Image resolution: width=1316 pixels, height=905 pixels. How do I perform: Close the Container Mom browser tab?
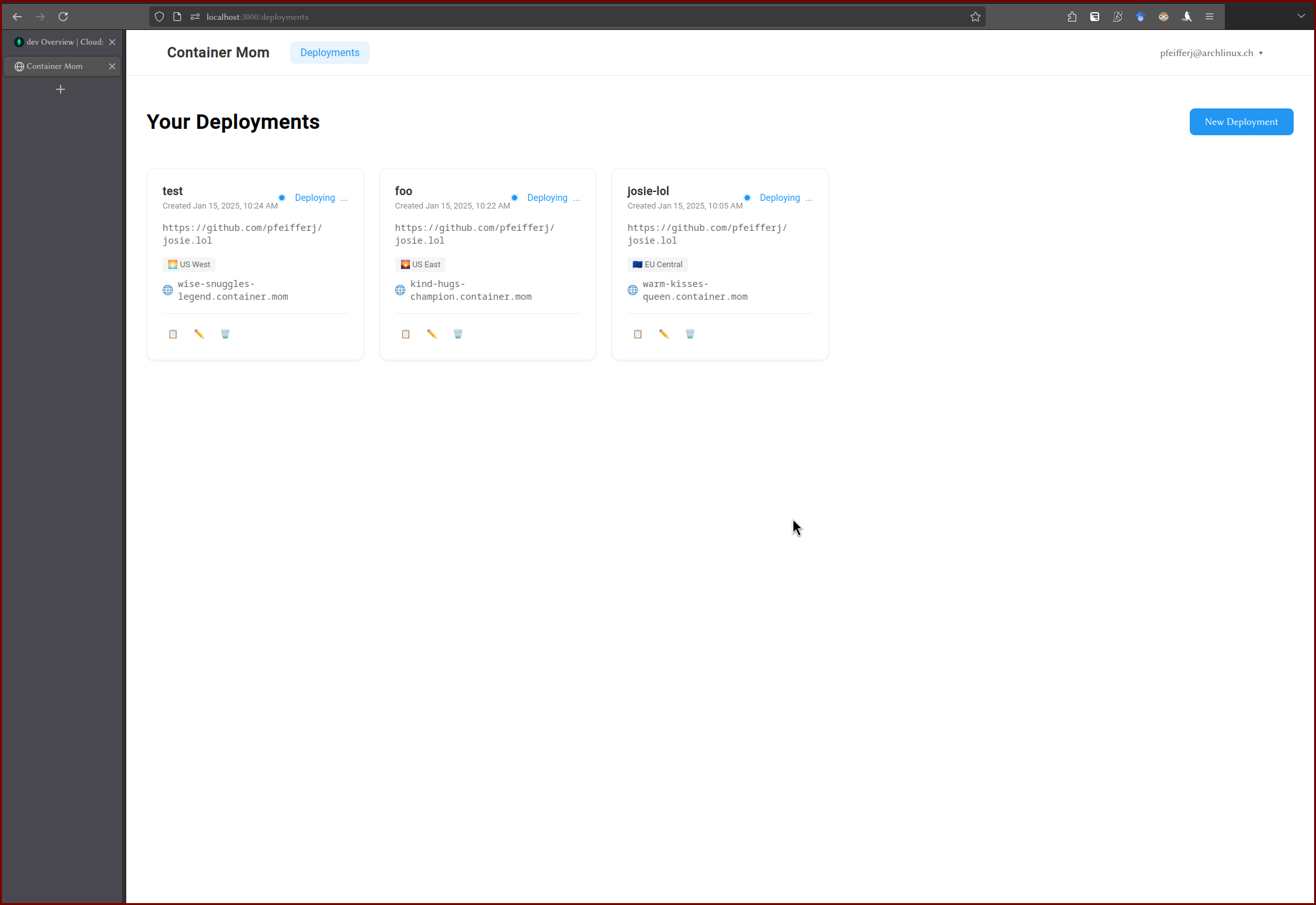112,66
